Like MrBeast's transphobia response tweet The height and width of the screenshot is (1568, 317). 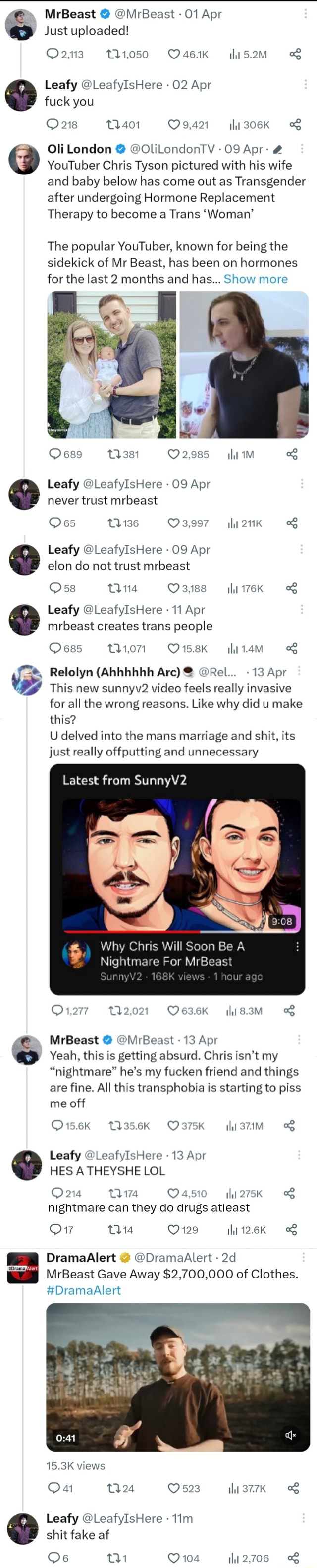pos(173,1125)
